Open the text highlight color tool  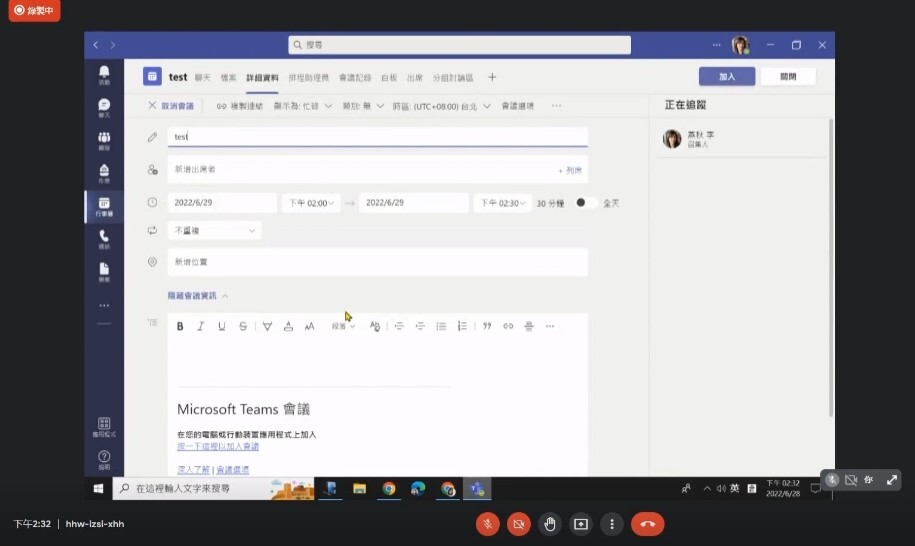click(x=267, y=326)
